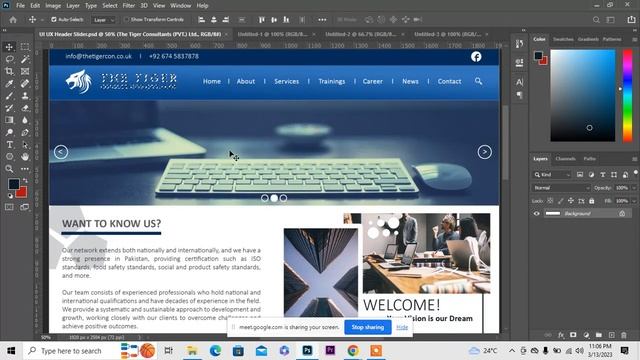Select the Healing Brush tool
This screenshot has height=360, width=640.
(x=25, y=84)
